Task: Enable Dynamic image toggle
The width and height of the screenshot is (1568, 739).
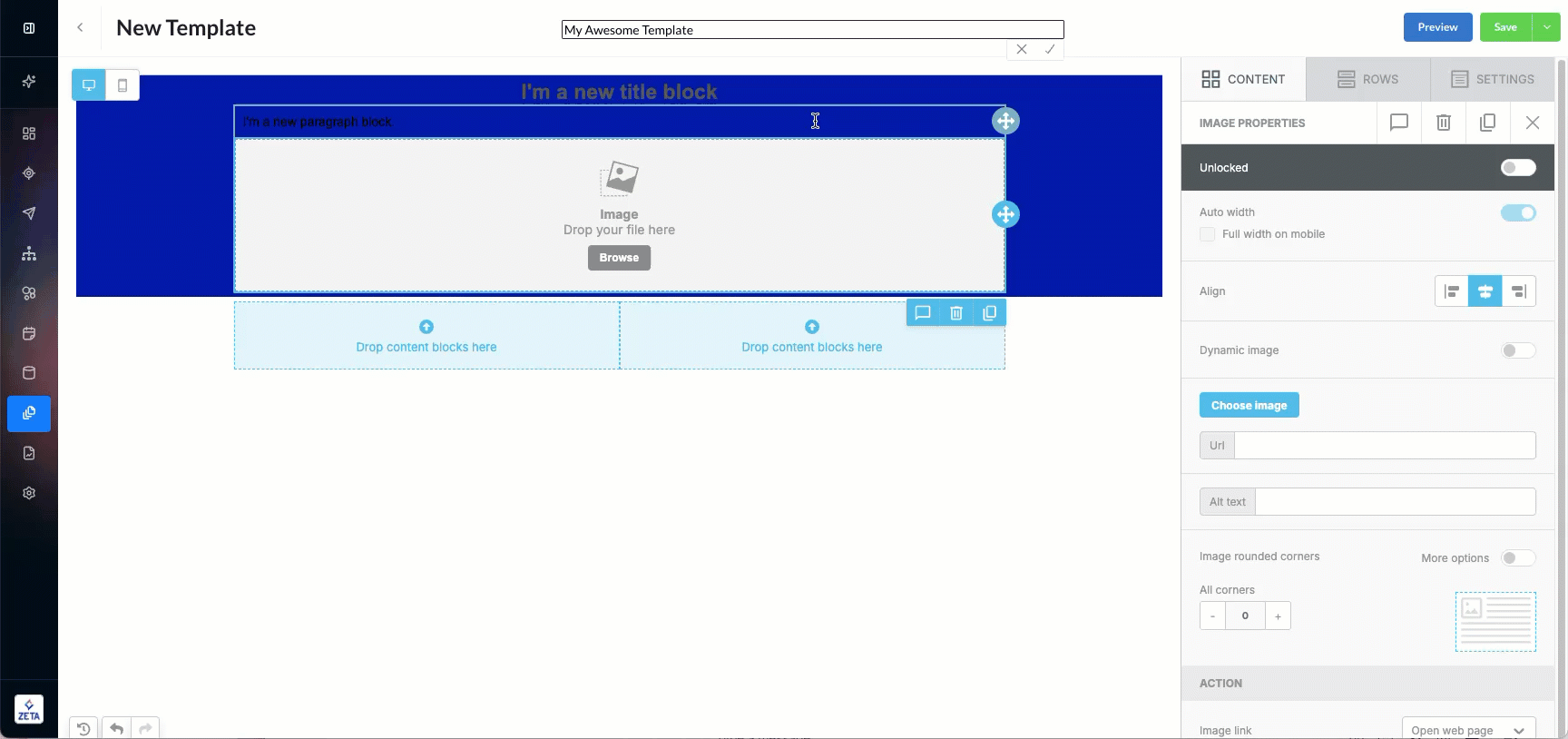Action: (1517, 350)
